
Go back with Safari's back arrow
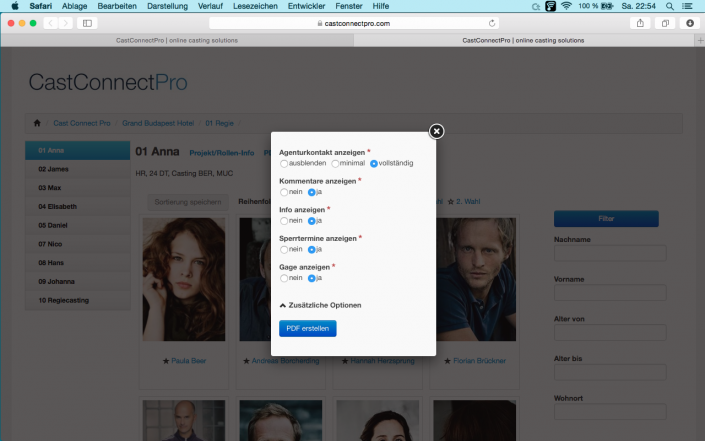tap(51, 23)
